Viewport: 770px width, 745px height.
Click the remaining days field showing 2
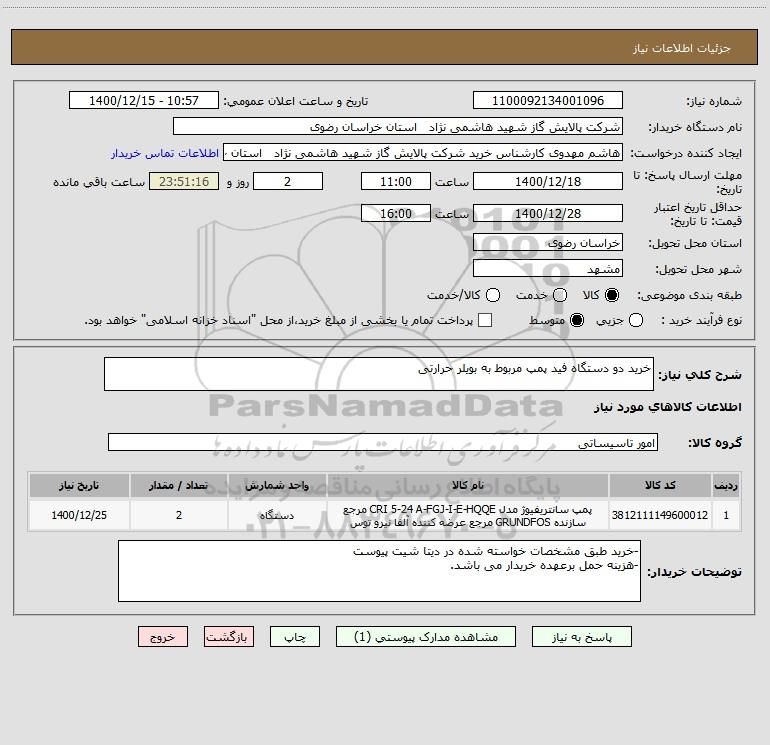(x=288, y=181)
